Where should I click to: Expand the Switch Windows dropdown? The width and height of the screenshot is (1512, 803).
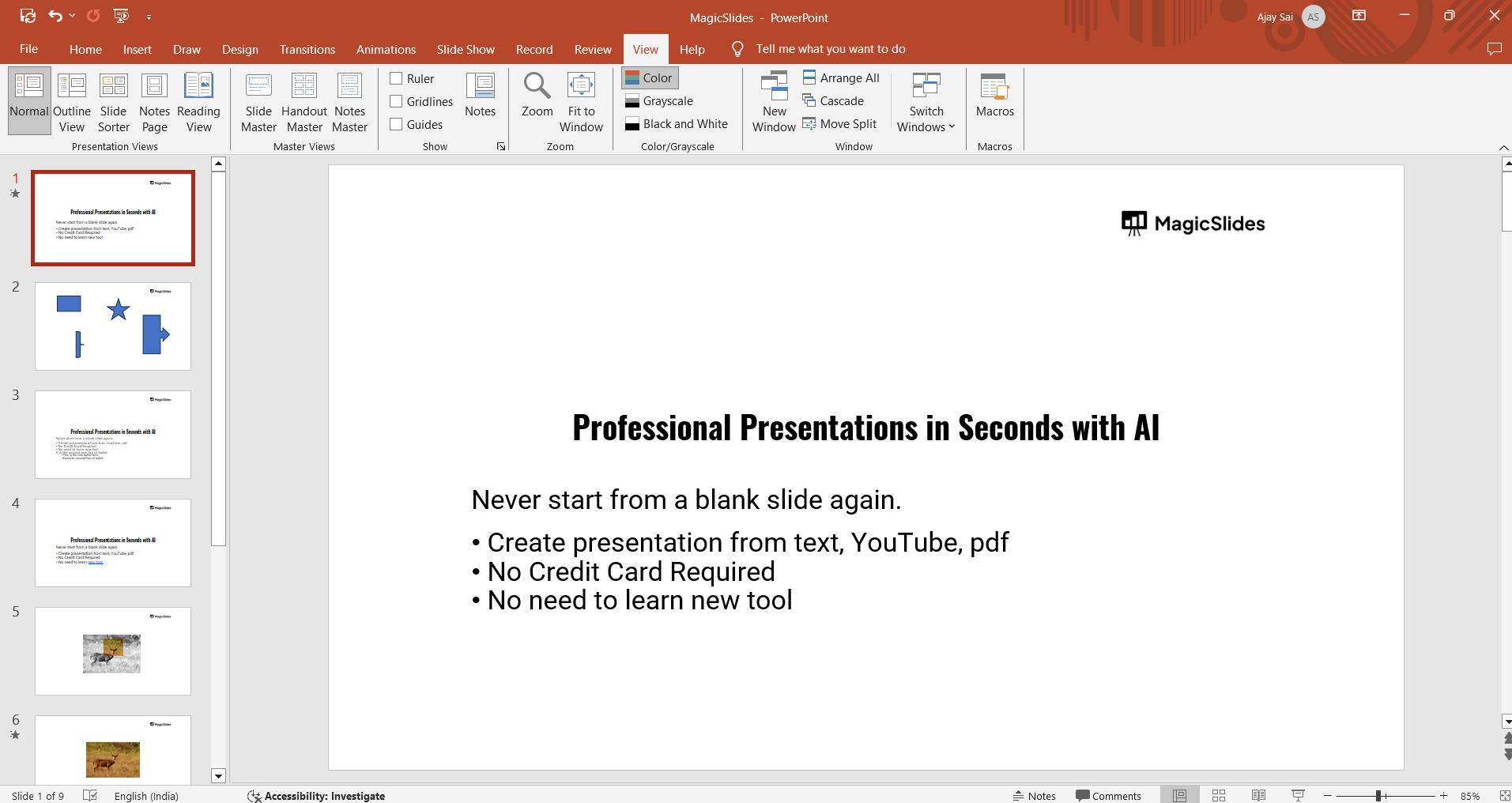pos(926,101)
